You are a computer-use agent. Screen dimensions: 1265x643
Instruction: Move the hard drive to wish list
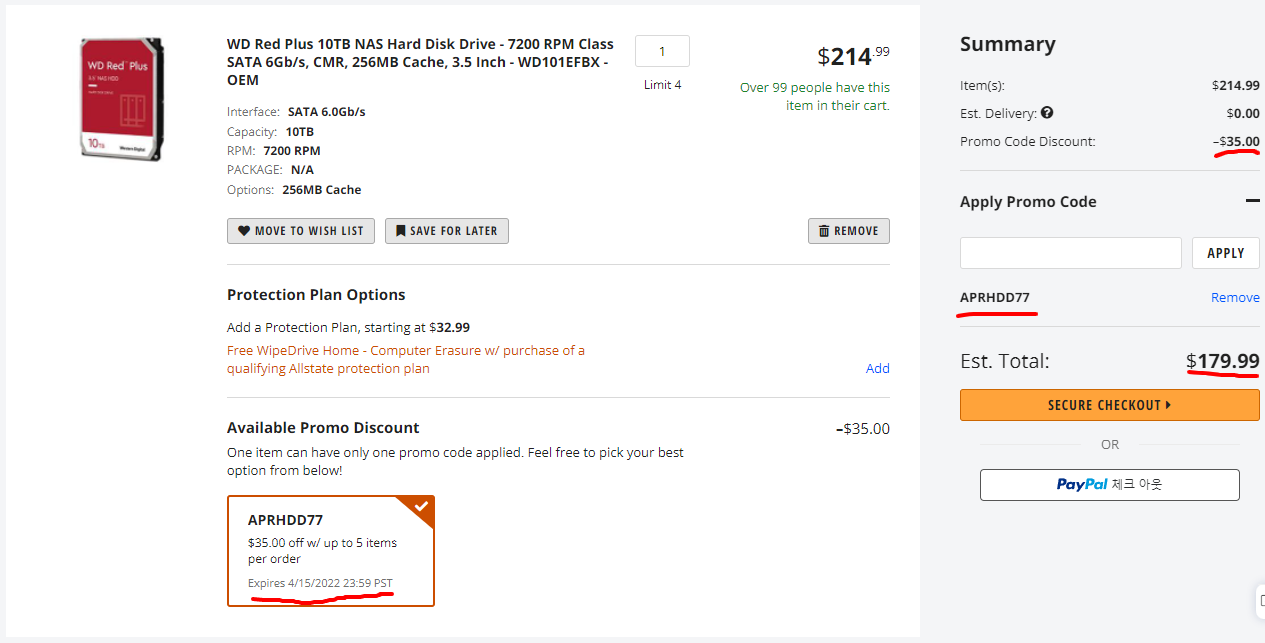[x=301, y=231]
